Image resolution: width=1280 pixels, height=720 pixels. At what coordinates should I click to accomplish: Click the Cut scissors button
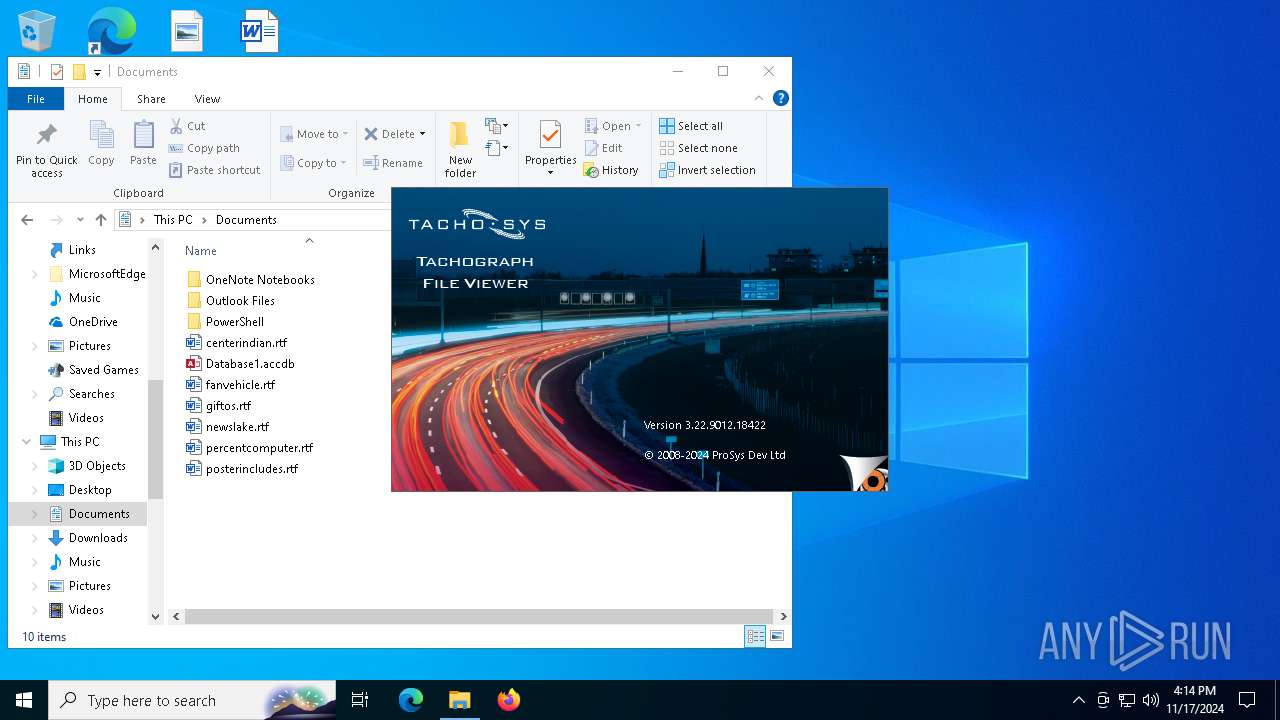click(x=187, y=126)
